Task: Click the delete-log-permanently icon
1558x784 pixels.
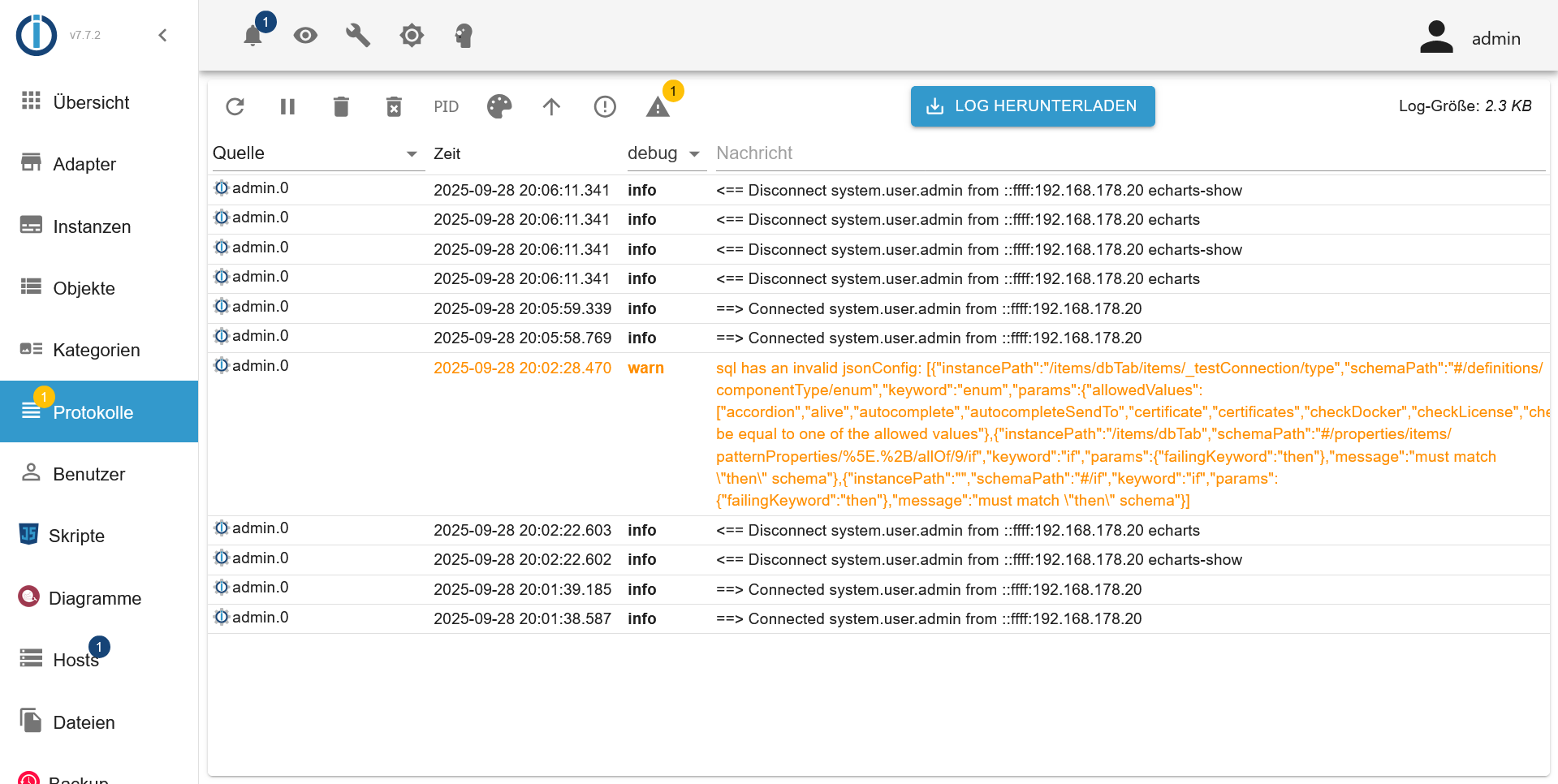Action: click(394, 106)
